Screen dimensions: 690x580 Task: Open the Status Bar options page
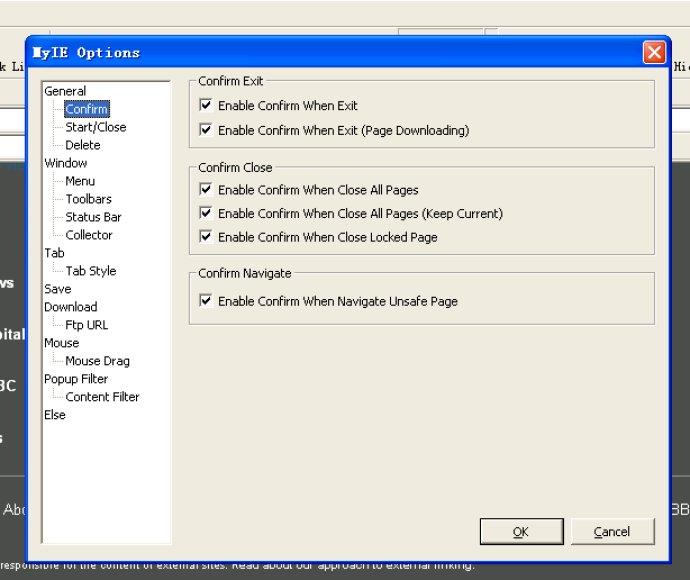93,217
